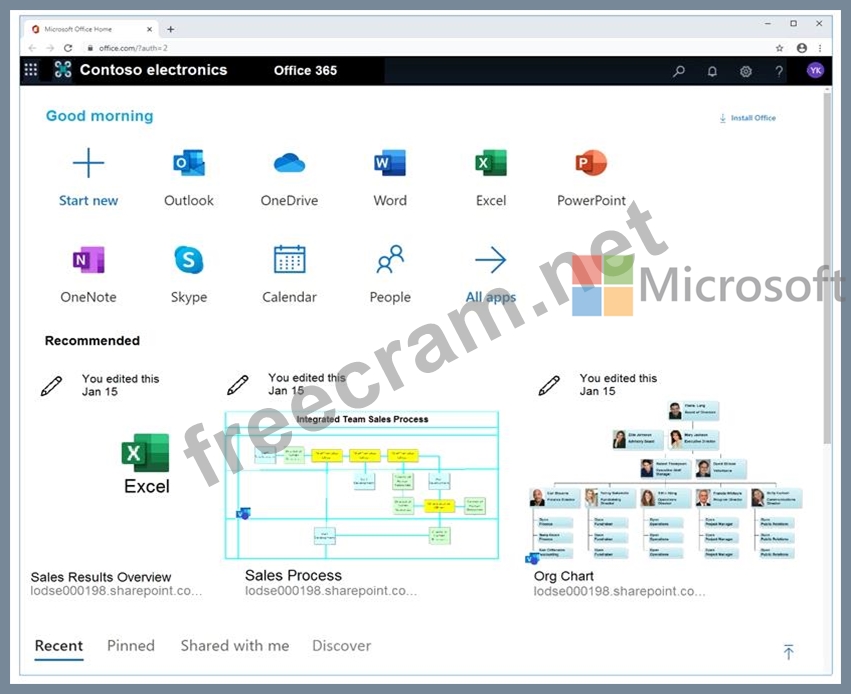Viewport: 851px width, 694px height.
Task: Click the All apps arrow
Action: [x=491, y=260]
